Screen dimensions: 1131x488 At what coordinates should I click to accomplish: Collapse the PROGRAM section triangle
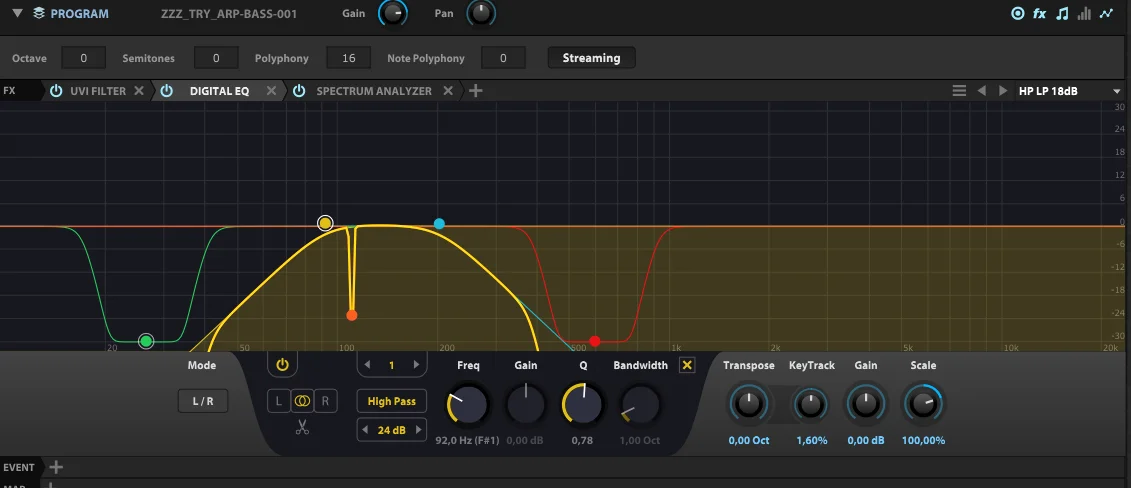point(17,13)
